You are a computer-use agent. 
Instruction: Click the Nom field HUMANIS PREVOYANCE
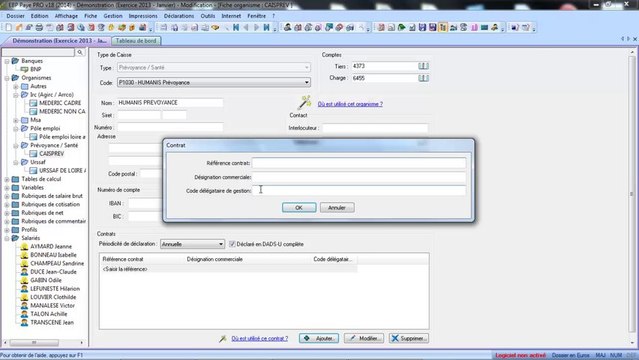pos(170,103)
